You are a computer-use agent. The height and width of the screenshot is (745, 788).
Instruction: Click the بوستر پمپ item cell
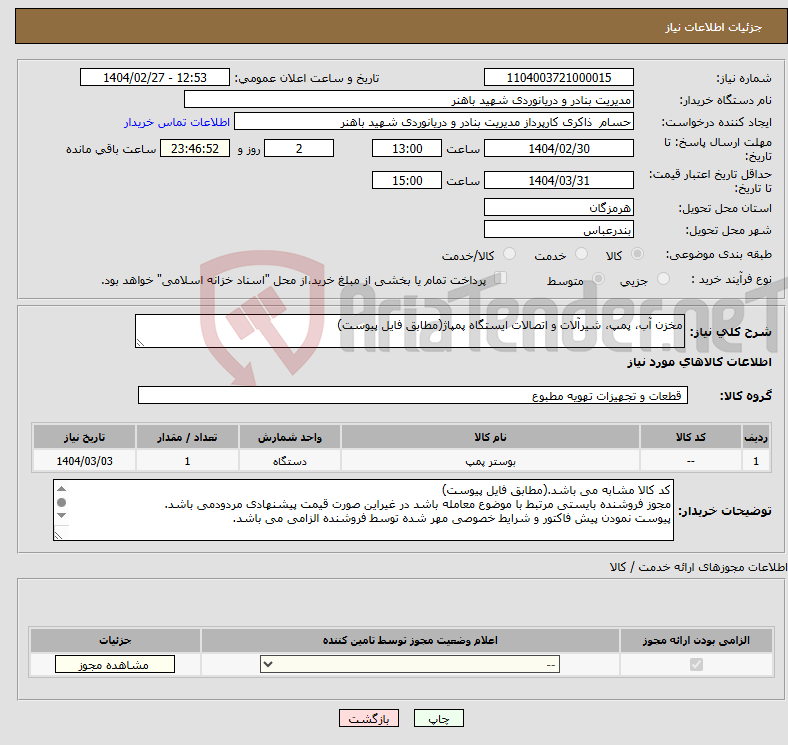click(x=490, y=460)
